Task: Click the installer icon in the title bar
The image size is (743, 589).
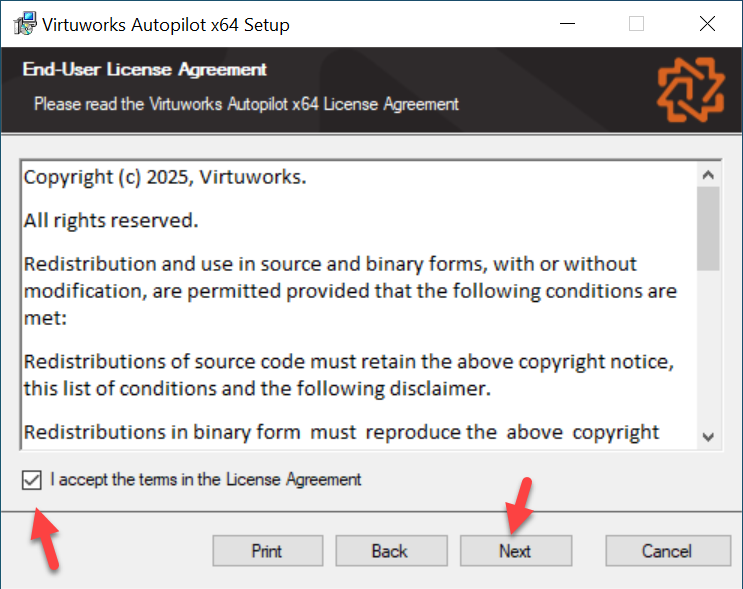Action: click(x=25, y=24)
